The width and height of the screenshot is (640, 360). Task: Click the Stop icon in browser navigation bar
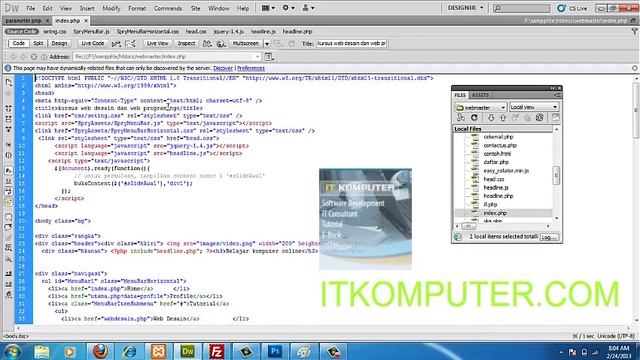click(34, 57)
